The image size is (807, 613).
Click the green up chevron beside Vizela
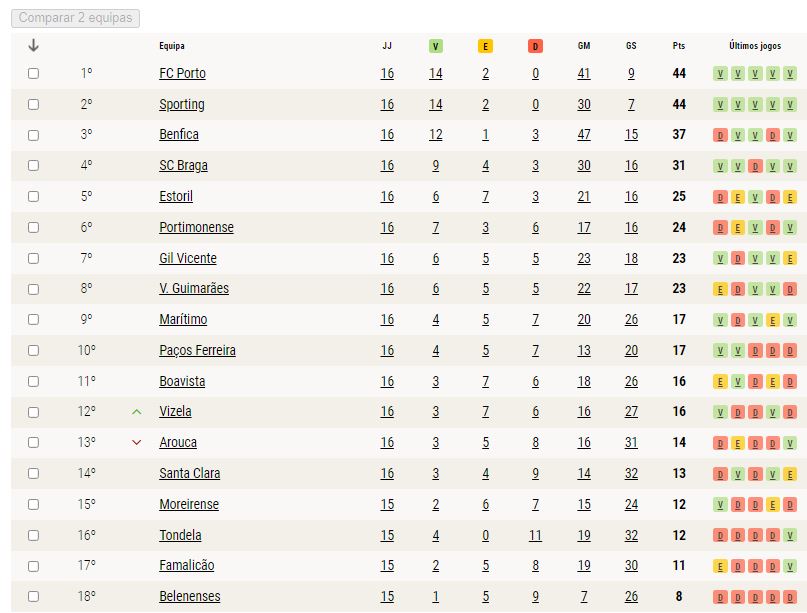136,412
